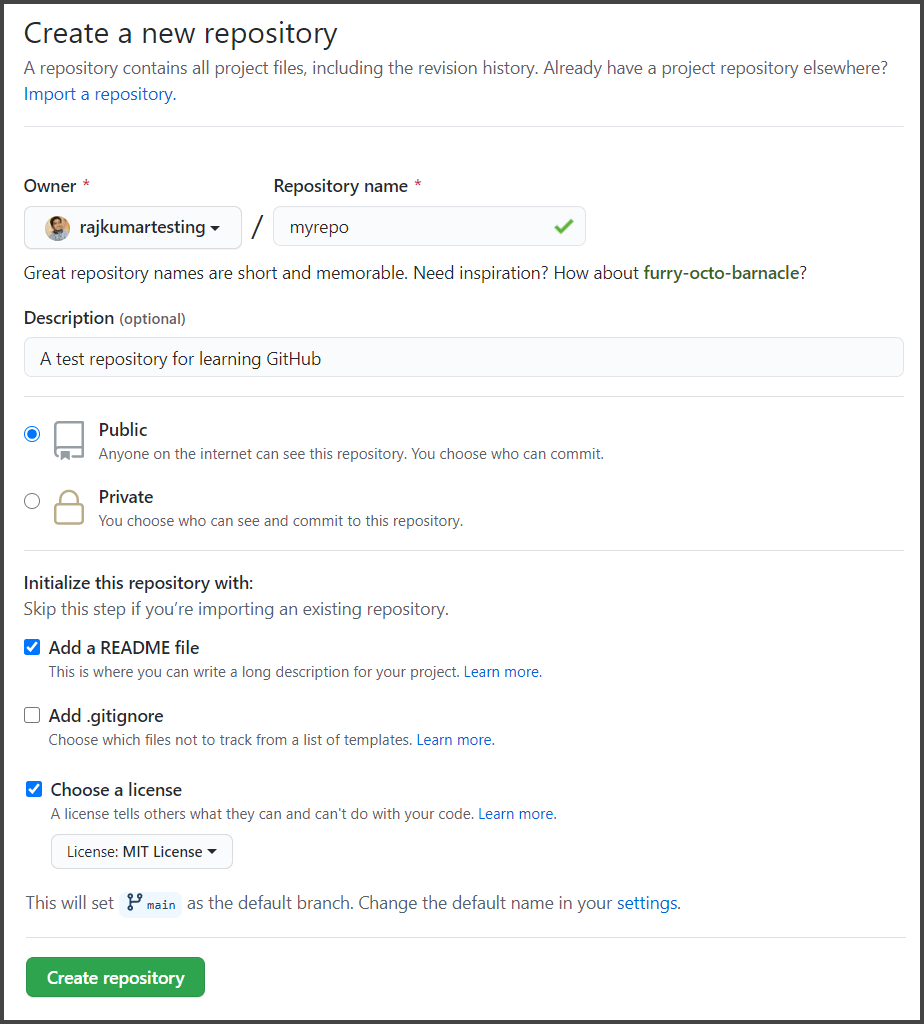
Task: Select the Public radio button
Action: coord(31,434)
